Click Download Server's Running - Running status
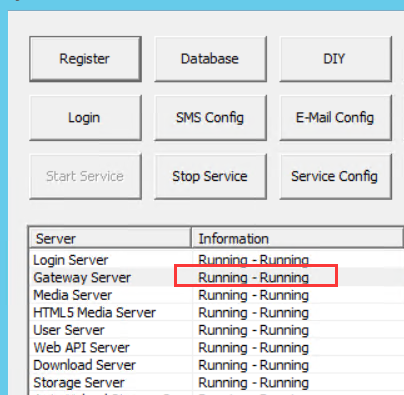 click(x=253, y=365)
